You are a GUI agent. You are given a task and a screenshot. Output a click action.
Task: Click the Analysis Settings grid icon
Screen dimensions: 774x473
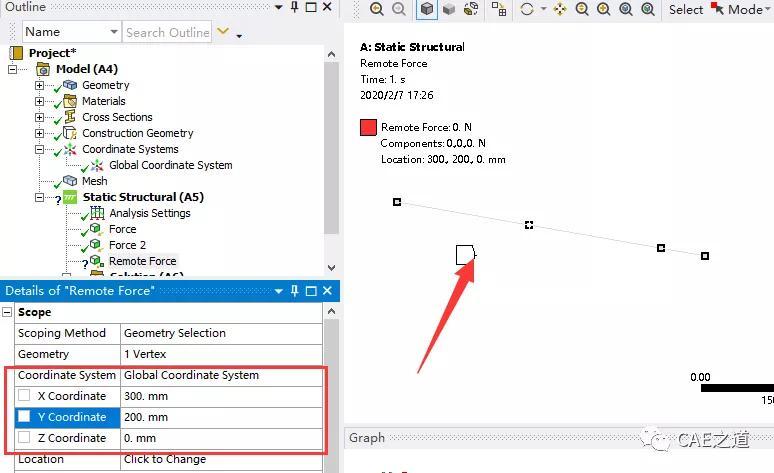coord(97,213)
